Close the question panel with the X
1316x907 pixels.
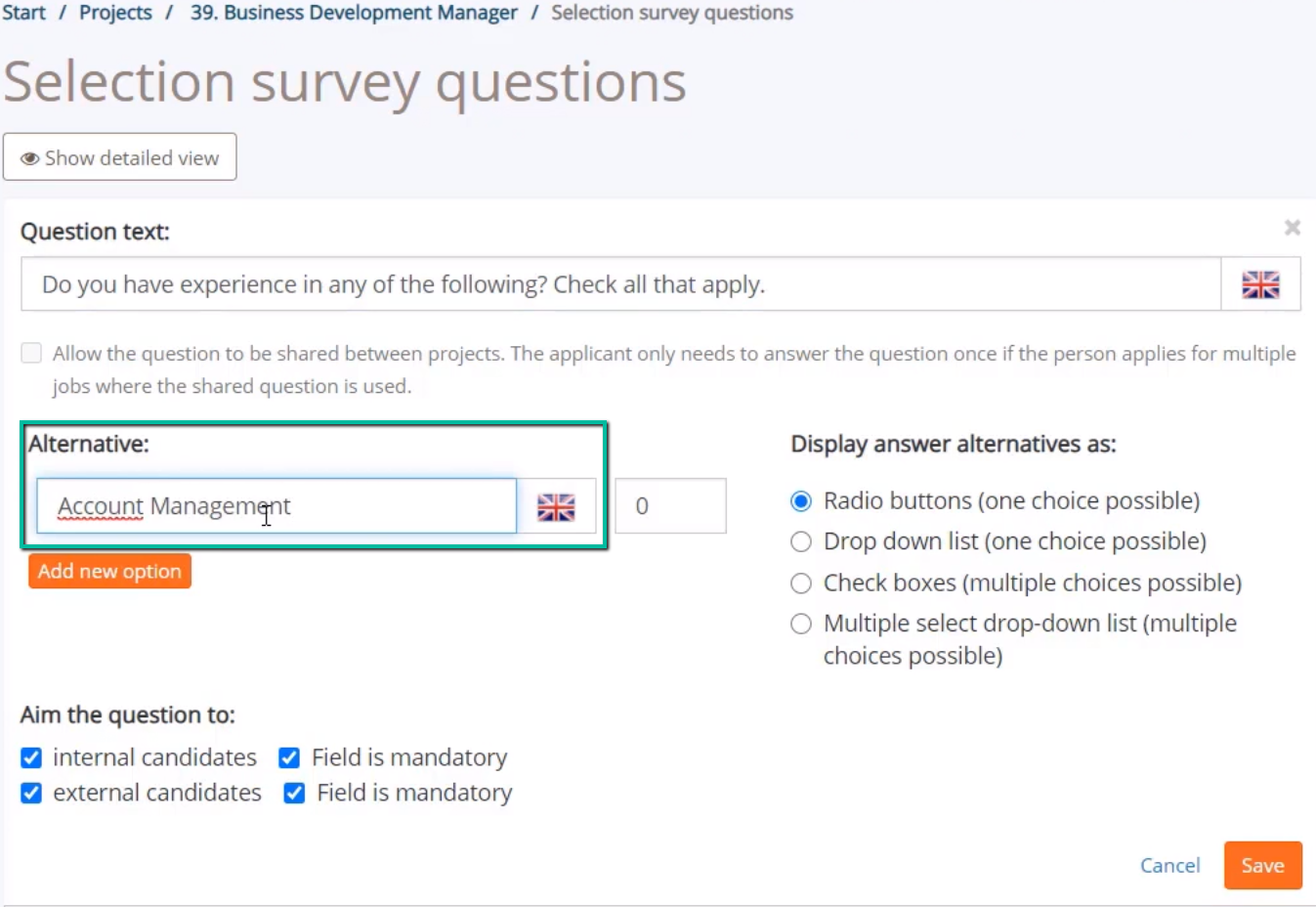pos(1292,228)
